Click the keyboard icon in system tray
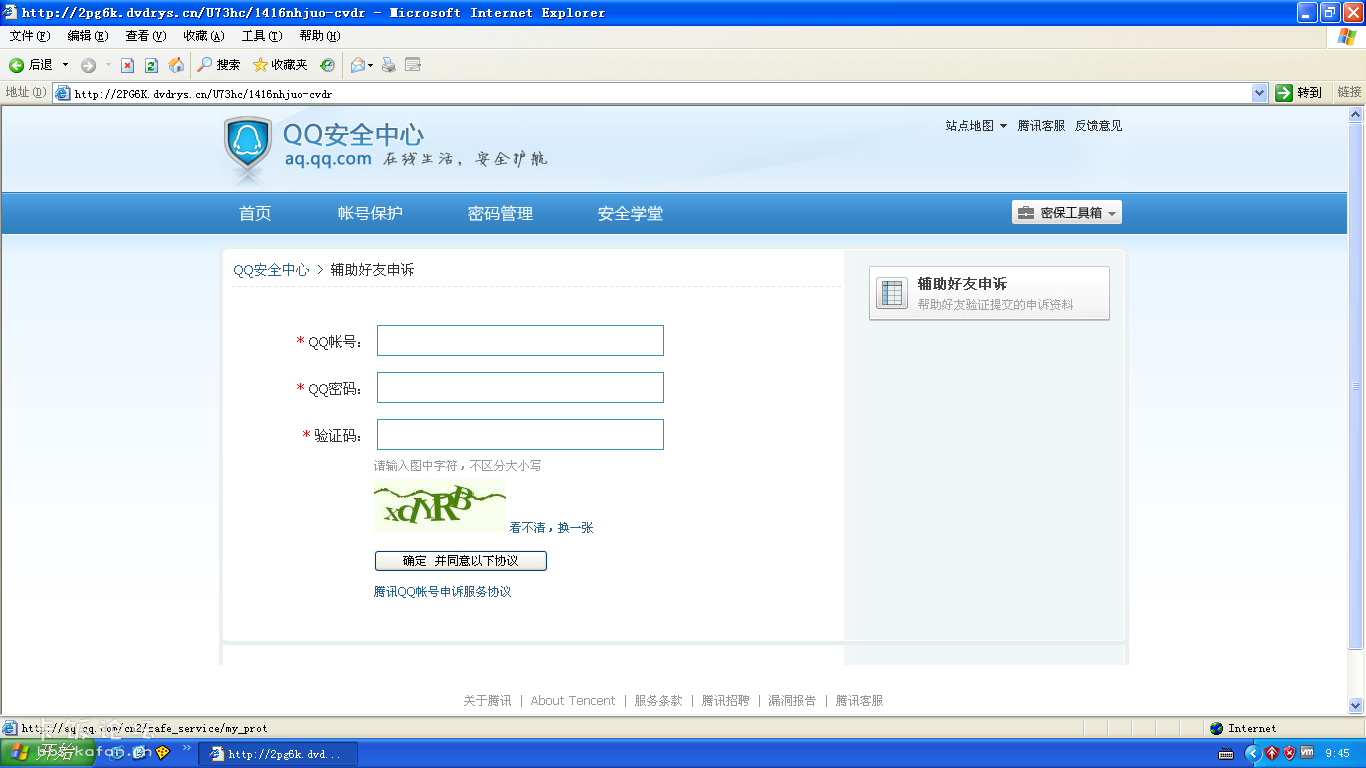Image resolution: width=1366 pixels, height=768 pixels. (1226, 754)
